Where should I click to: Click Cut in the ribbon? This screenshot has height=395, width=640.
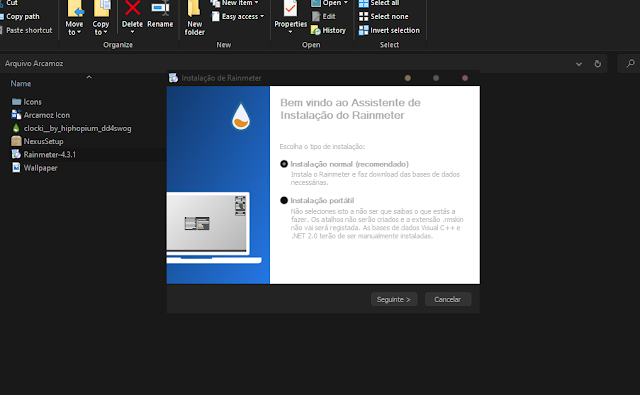pos(9,3)
